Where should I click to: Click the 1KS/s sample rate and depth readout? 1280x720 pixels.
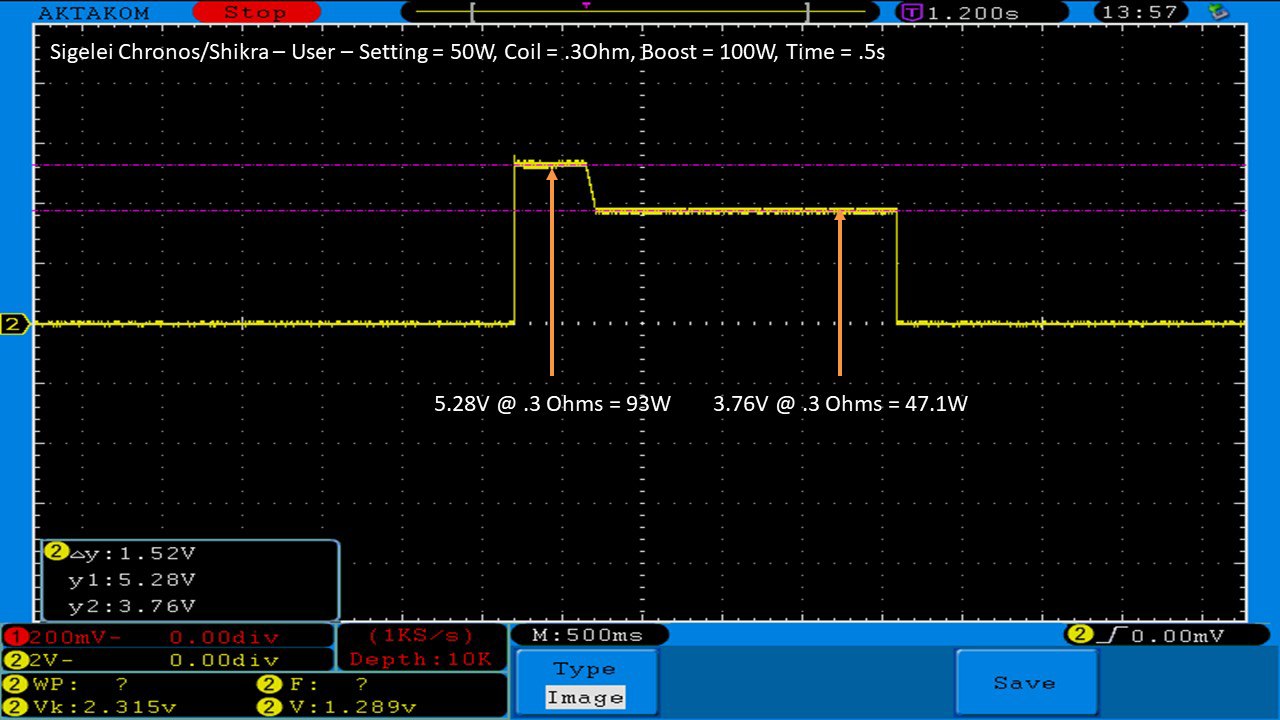421,647
